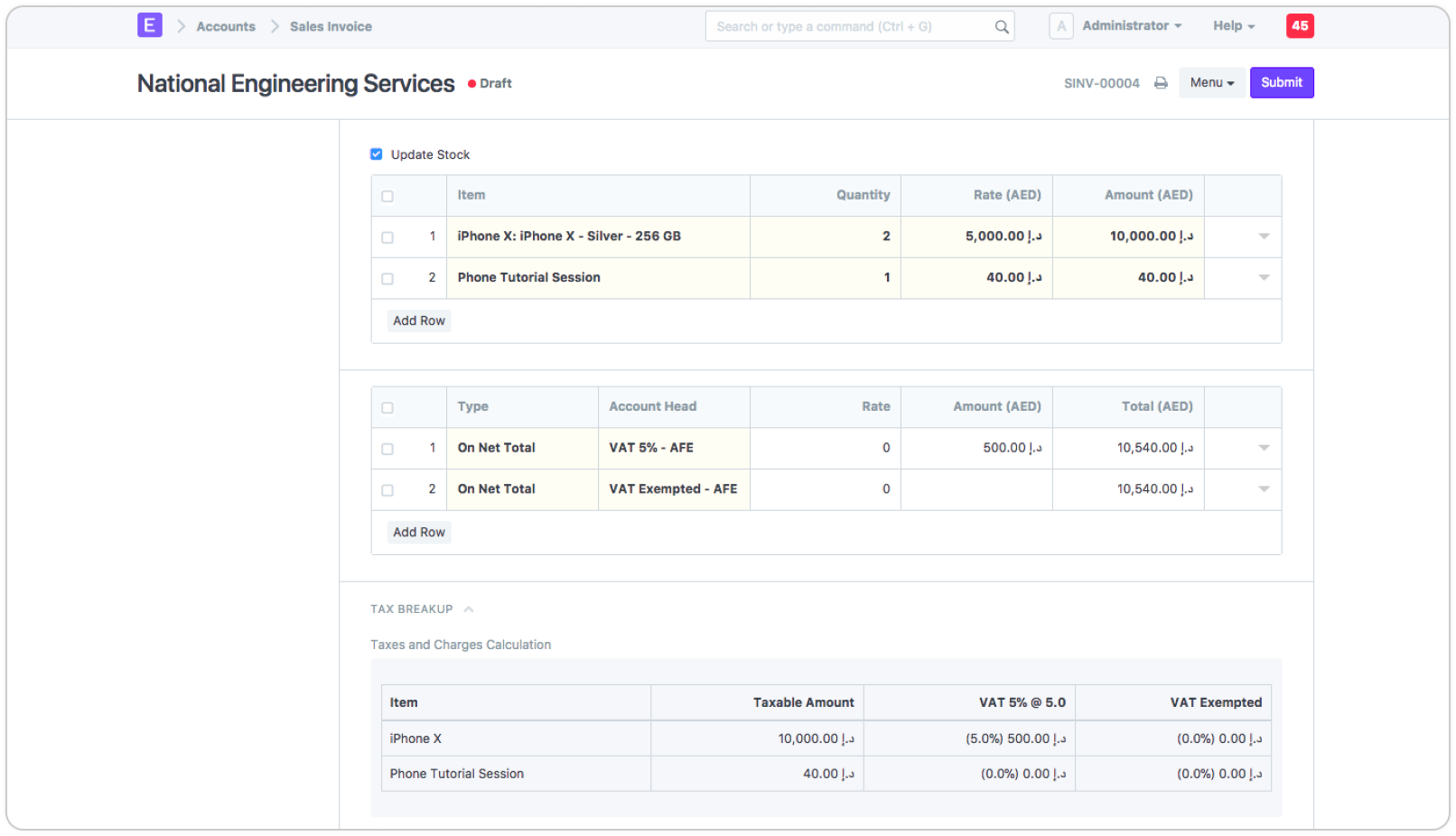Open the 45 notifications badge
The width and height of the screenshot is (1456, 836).
(x=1300, y=26)
